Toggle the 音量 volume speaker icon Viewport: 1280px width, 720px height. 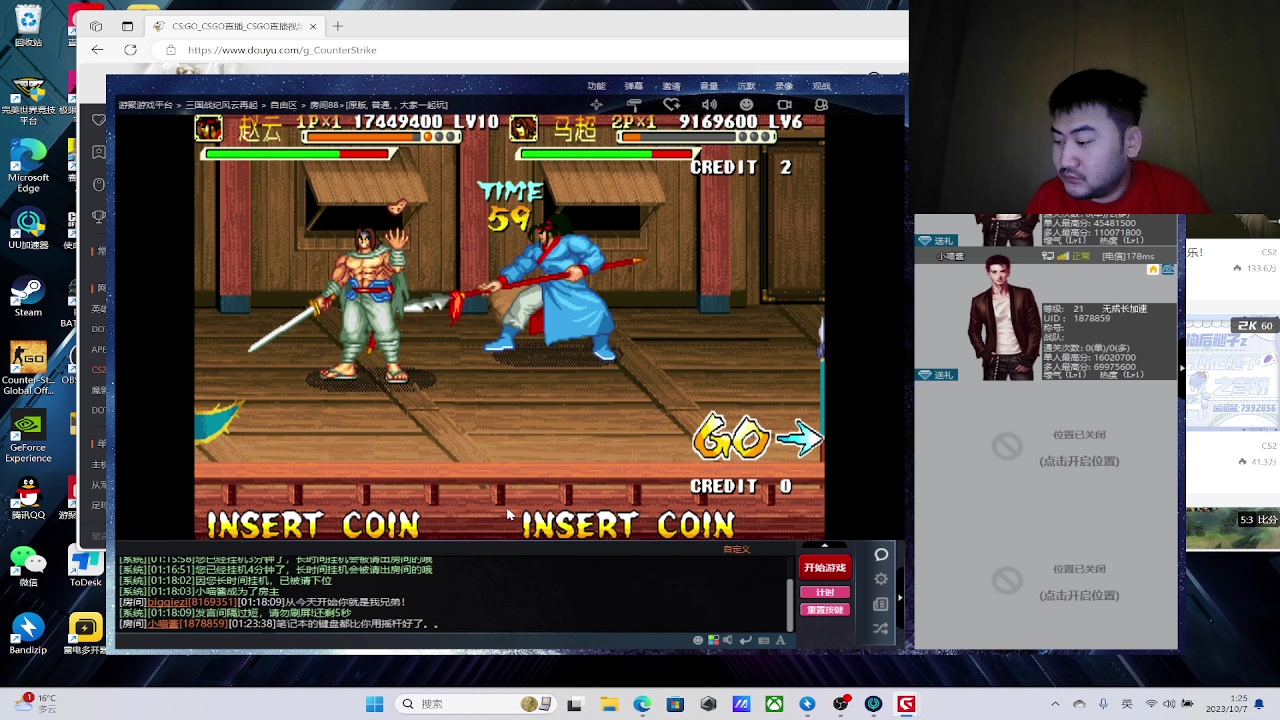(x=709, y=104)
